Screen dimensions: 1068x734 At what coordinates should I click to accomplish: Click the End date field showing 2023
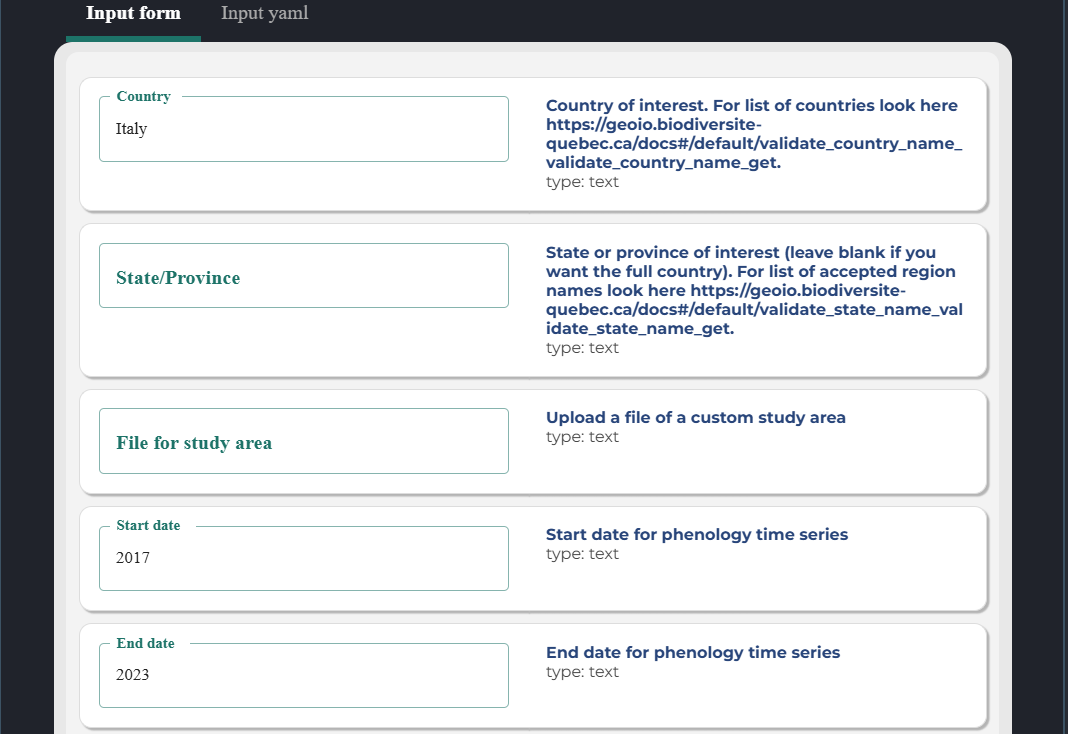(x=304, y=675)
